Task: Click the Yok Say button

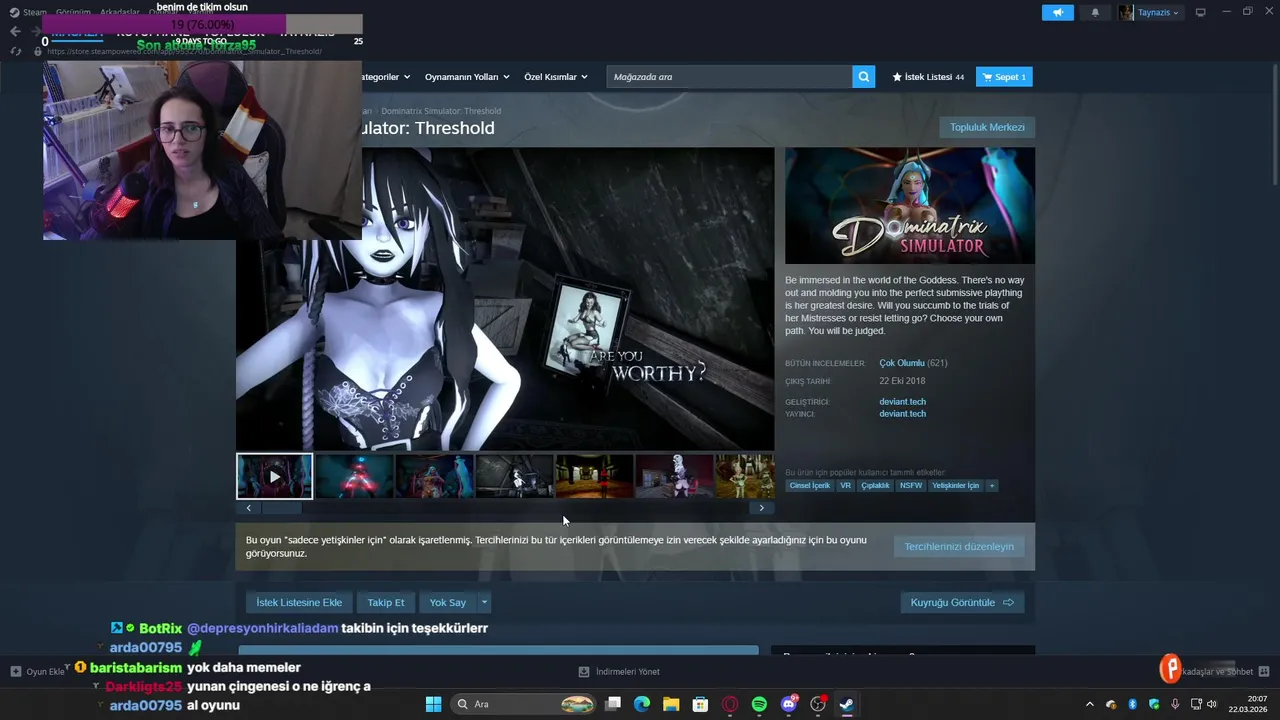Action: pyautogui.click(x=448, y=602)
